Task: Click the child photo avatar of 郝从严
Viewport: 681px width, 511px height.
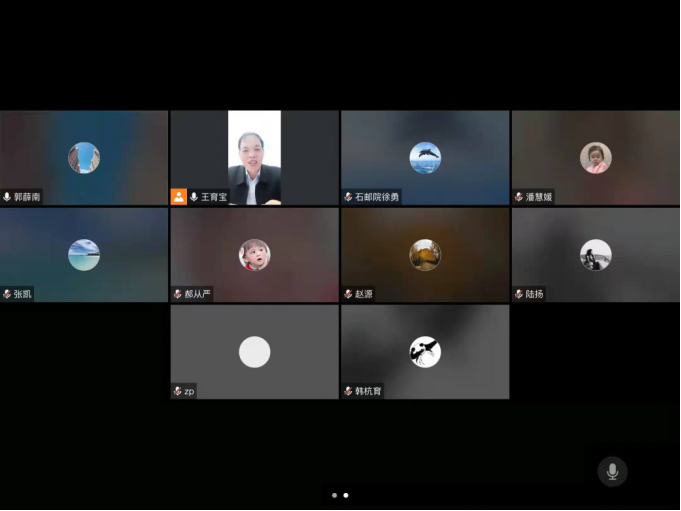Action: (254, 255)
